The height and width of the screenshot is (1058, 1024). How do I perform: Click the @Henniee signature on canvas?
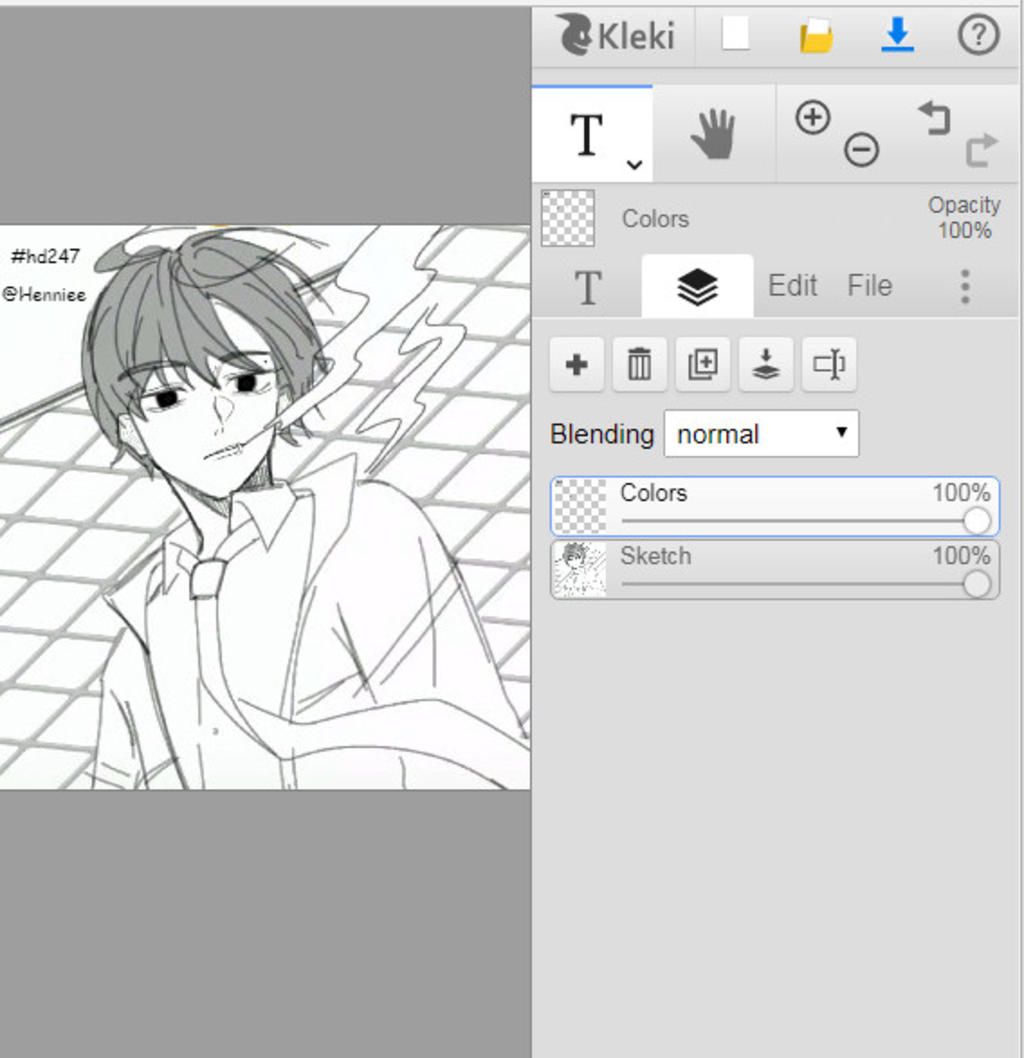click(45, 295)
